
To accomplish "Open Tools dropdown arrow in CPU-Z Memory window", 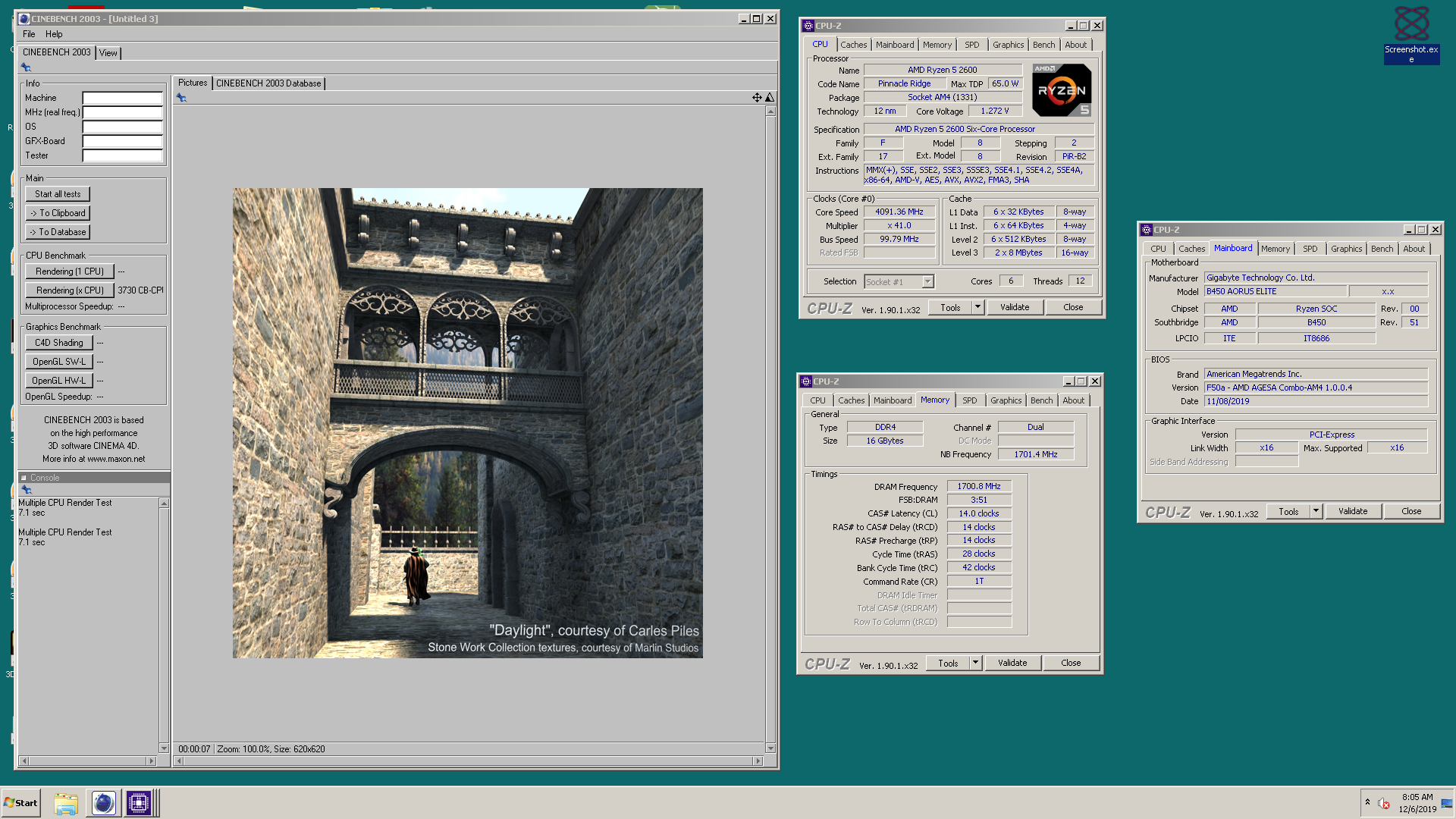I will pyautogui.click(x=975, y=663).
